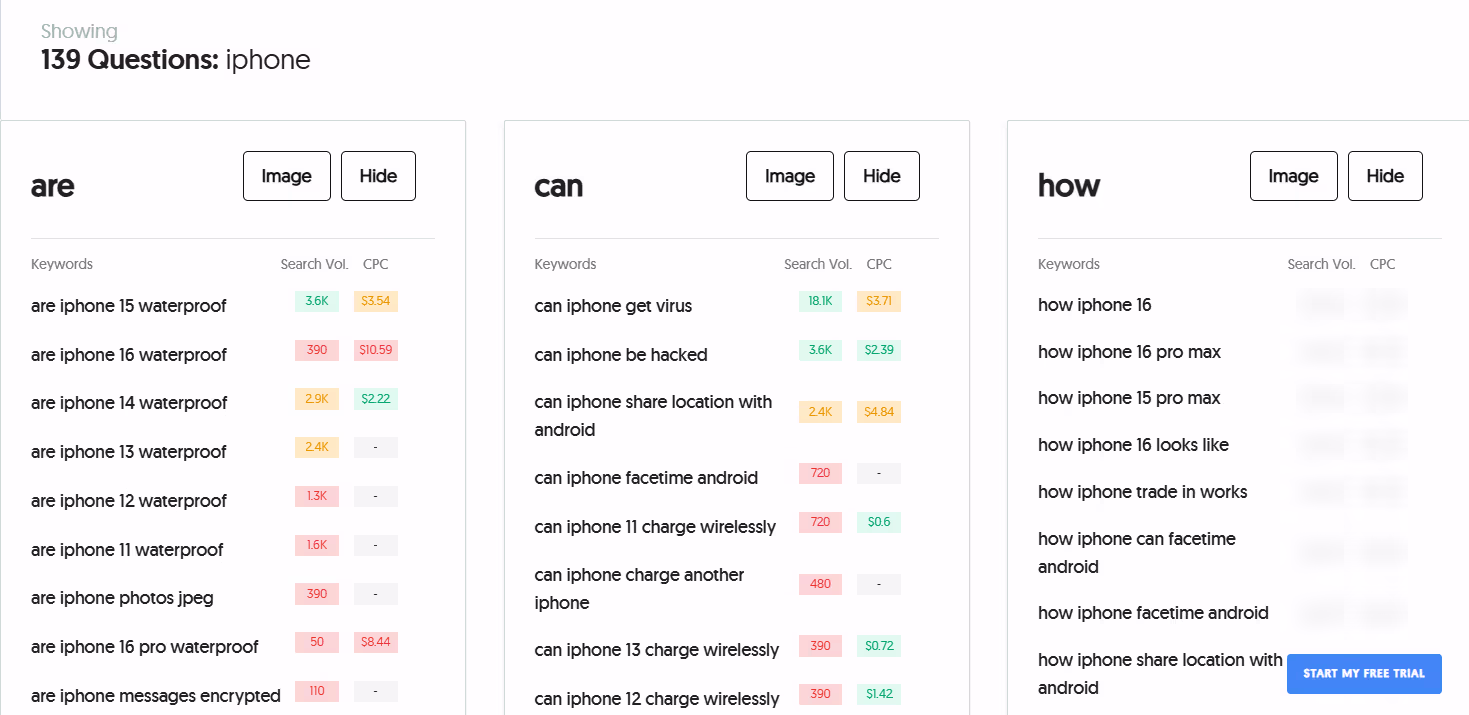Click $3.54 CPC for 'are iphone 15 waterproof'
This screenshot has width=1469, height=715.
[x=376, y=301]
